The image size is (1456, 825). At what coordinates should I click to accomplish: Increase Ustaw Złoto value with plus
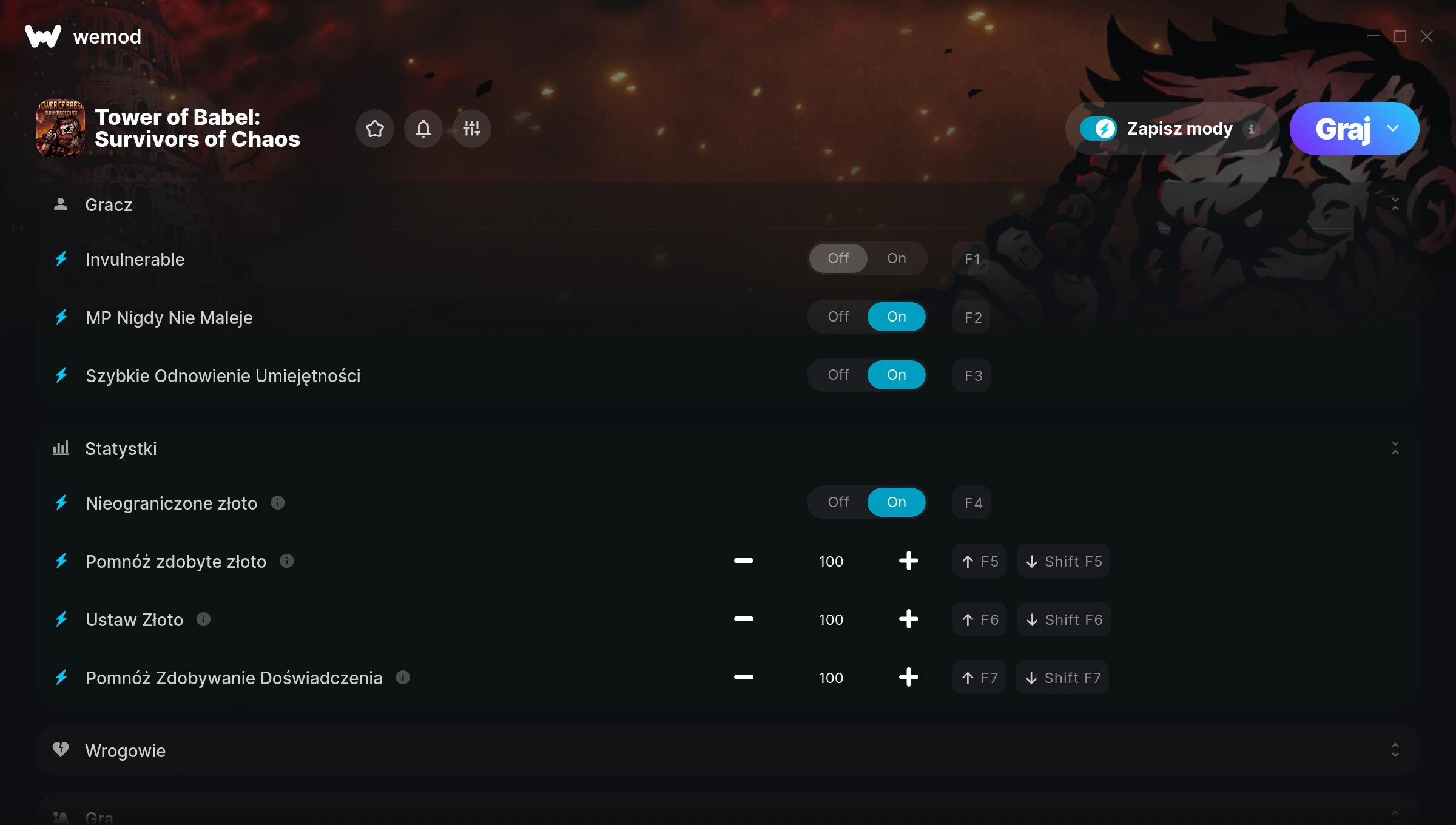click(908, 619)
